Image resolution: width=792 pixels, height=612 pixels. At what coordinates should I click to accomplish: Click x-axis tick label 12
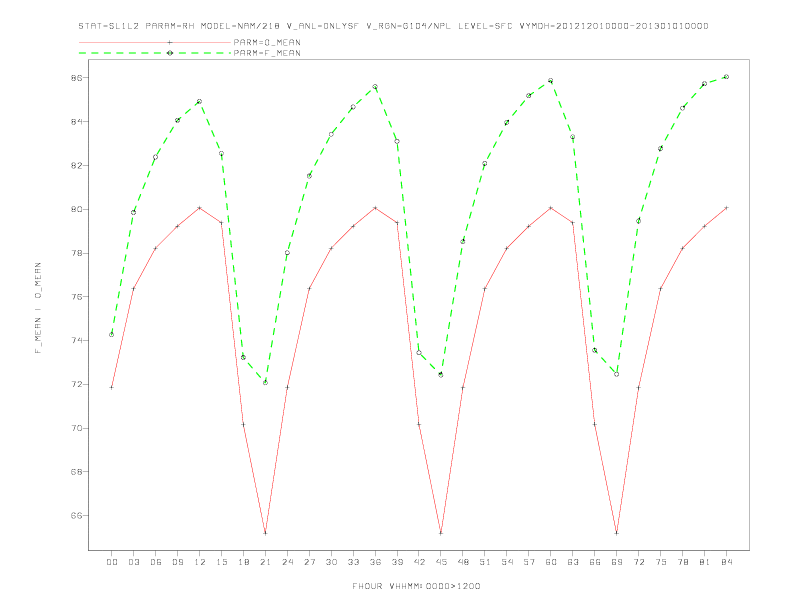point(200,562)
